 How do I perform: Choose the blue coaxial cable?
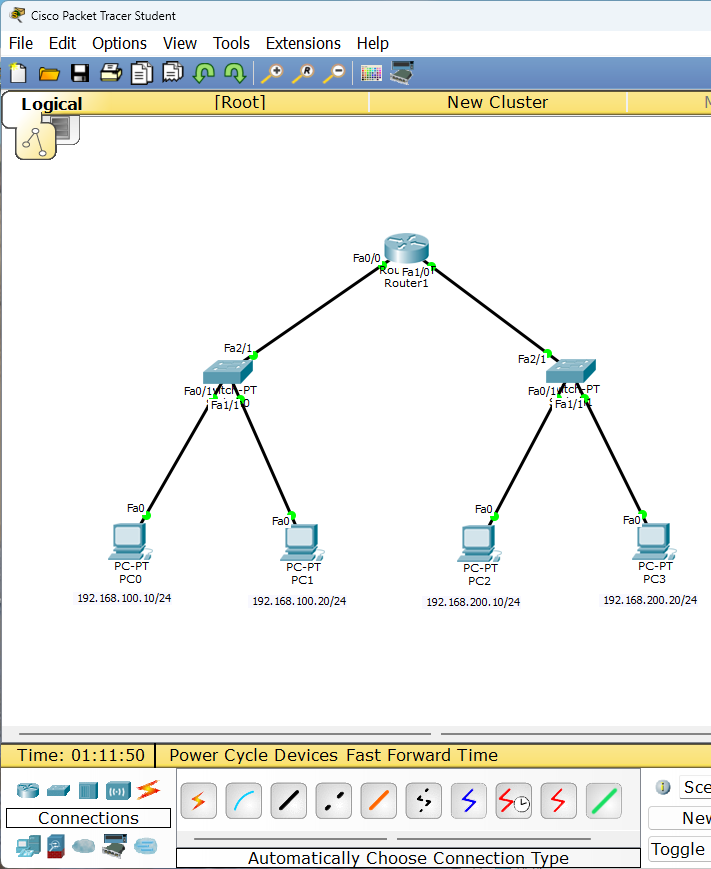click(468, 801)
